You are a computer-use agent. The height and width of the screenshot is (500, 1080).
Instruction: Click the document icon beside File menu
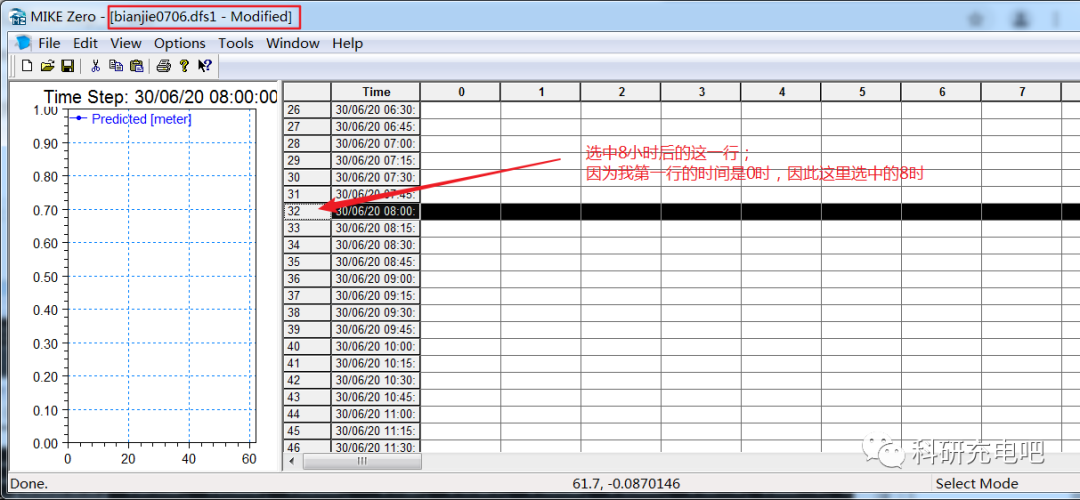coord(23,43)
